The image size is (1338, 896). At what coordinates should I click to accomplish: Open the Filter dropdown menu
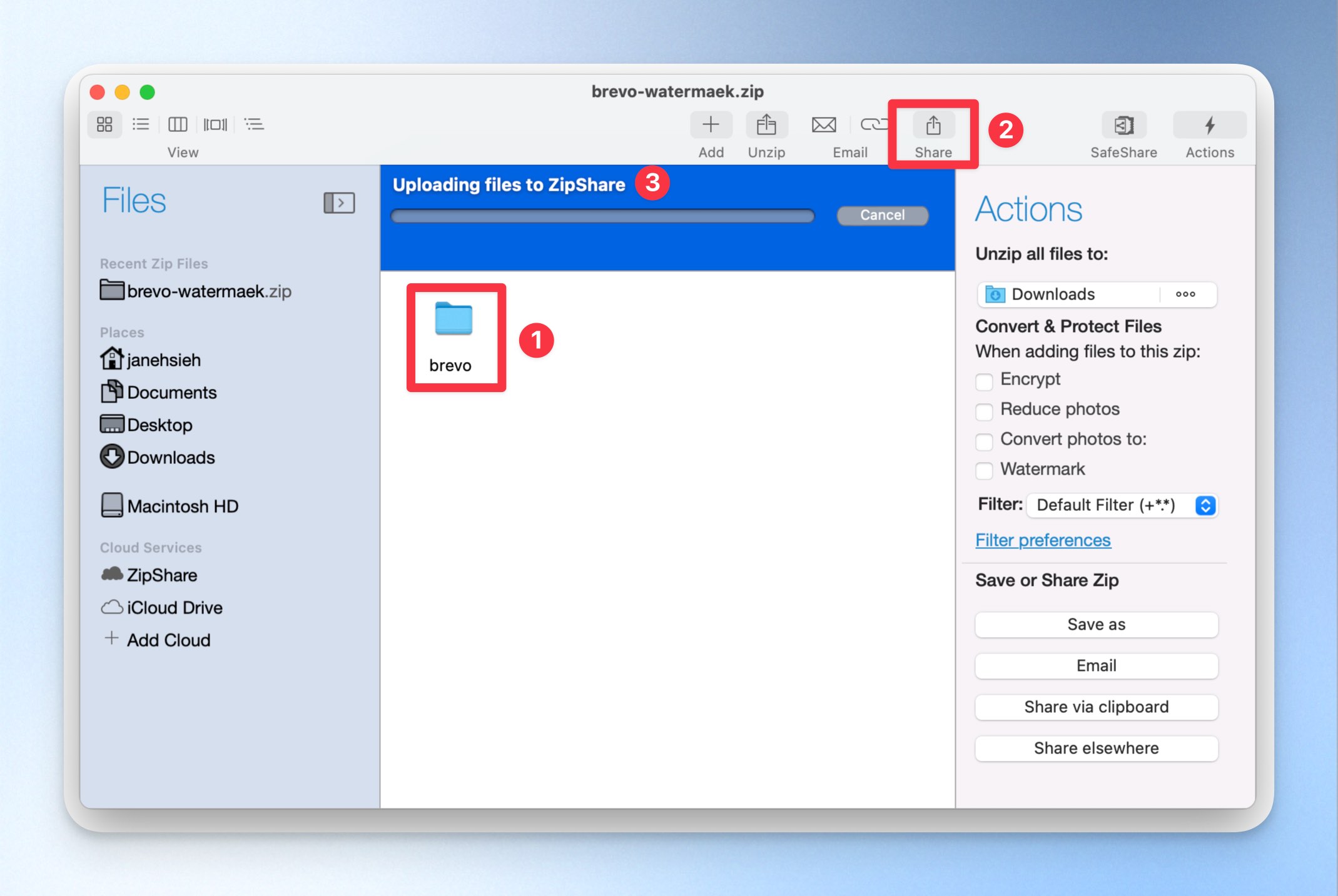click(1122, 505)
